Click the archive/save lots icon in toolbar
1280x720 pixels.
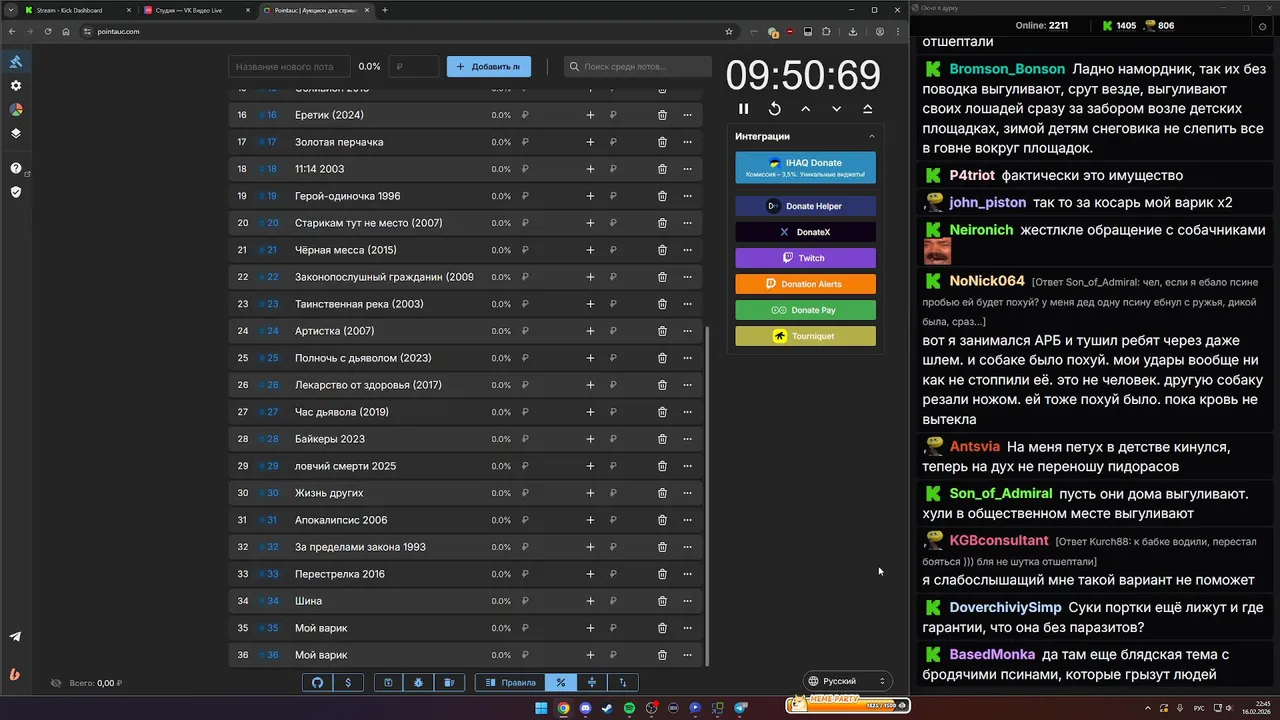click(x=388, y=682)
